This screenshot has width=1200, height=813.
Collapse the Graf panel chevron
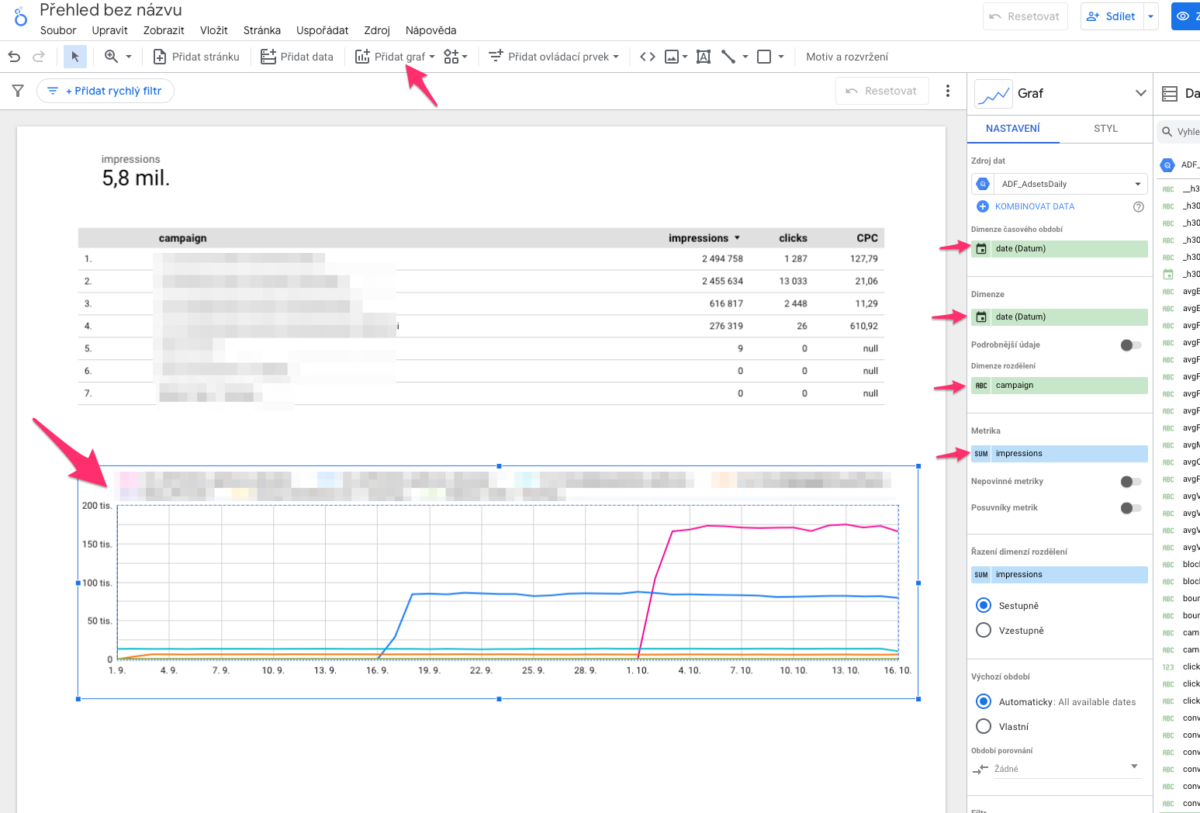(x=1140, y=93)
